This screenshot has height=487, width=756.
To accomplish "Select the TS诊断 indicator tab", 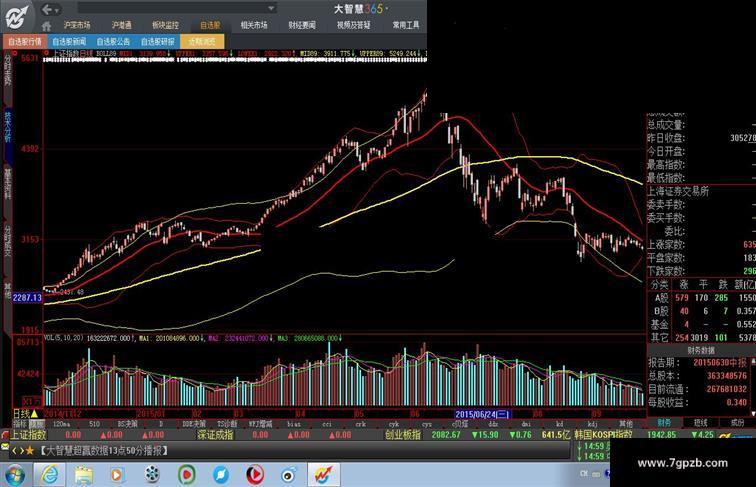I will tap(227, 424).
